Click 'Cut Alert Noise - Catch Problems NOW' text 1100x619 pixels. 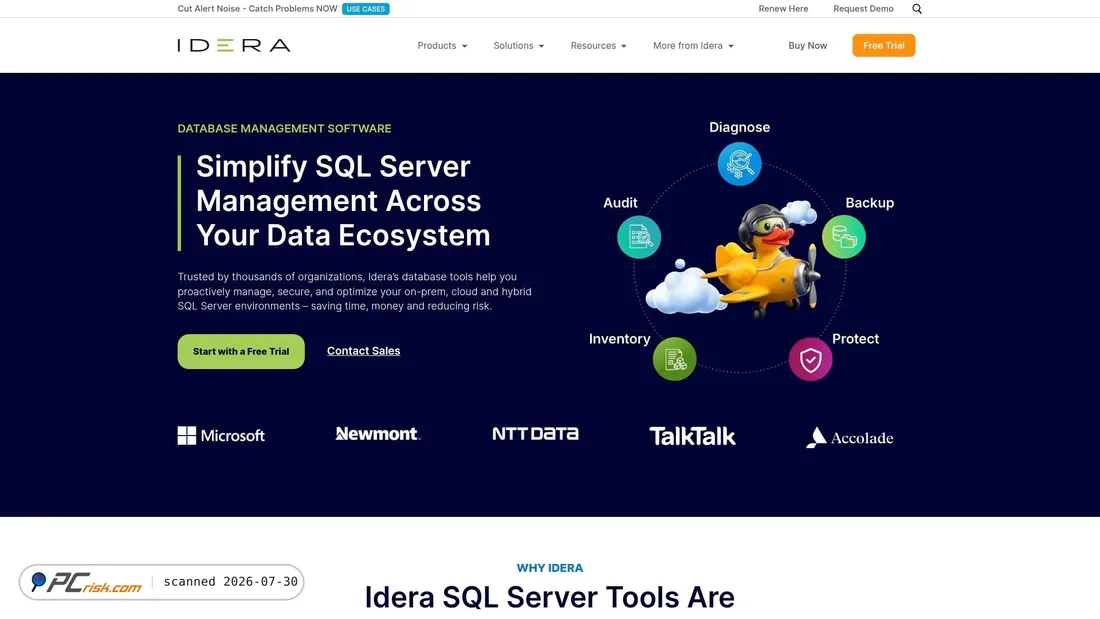tap(257, 9)
